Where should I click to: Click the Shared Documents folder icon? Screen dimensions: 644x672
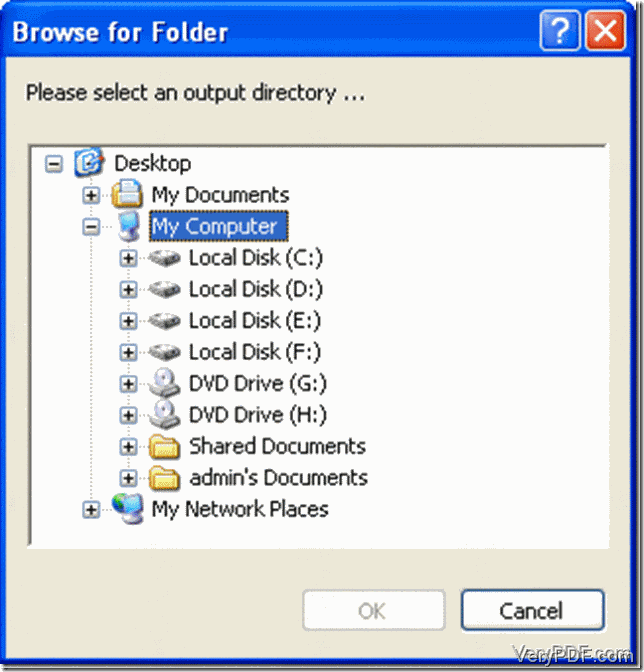[164, 447]
